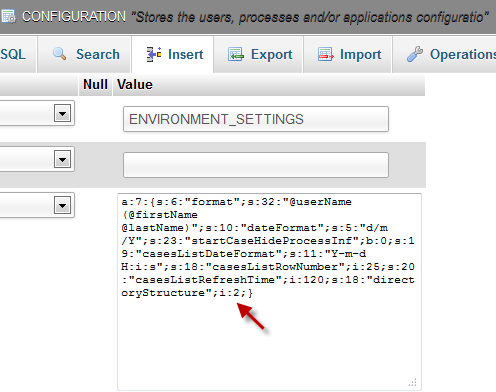Click the Insert row icon
This screenshot has height=392, width=496.
[154, 54]
